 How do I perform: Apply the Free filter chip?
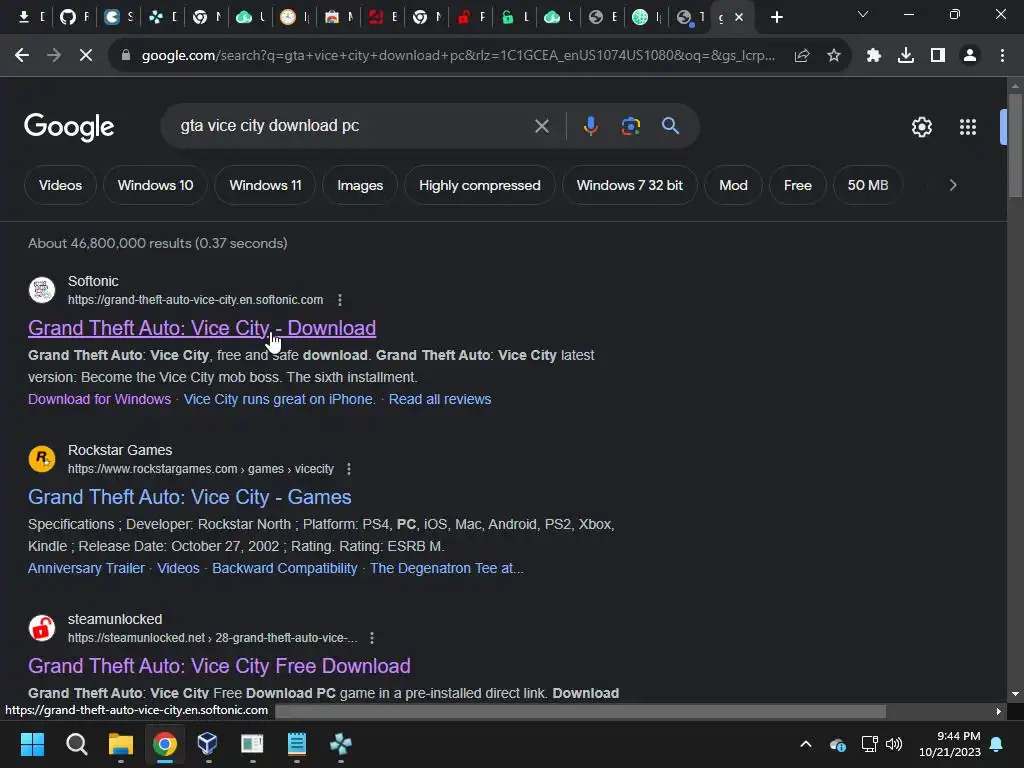tap(797, 185)
